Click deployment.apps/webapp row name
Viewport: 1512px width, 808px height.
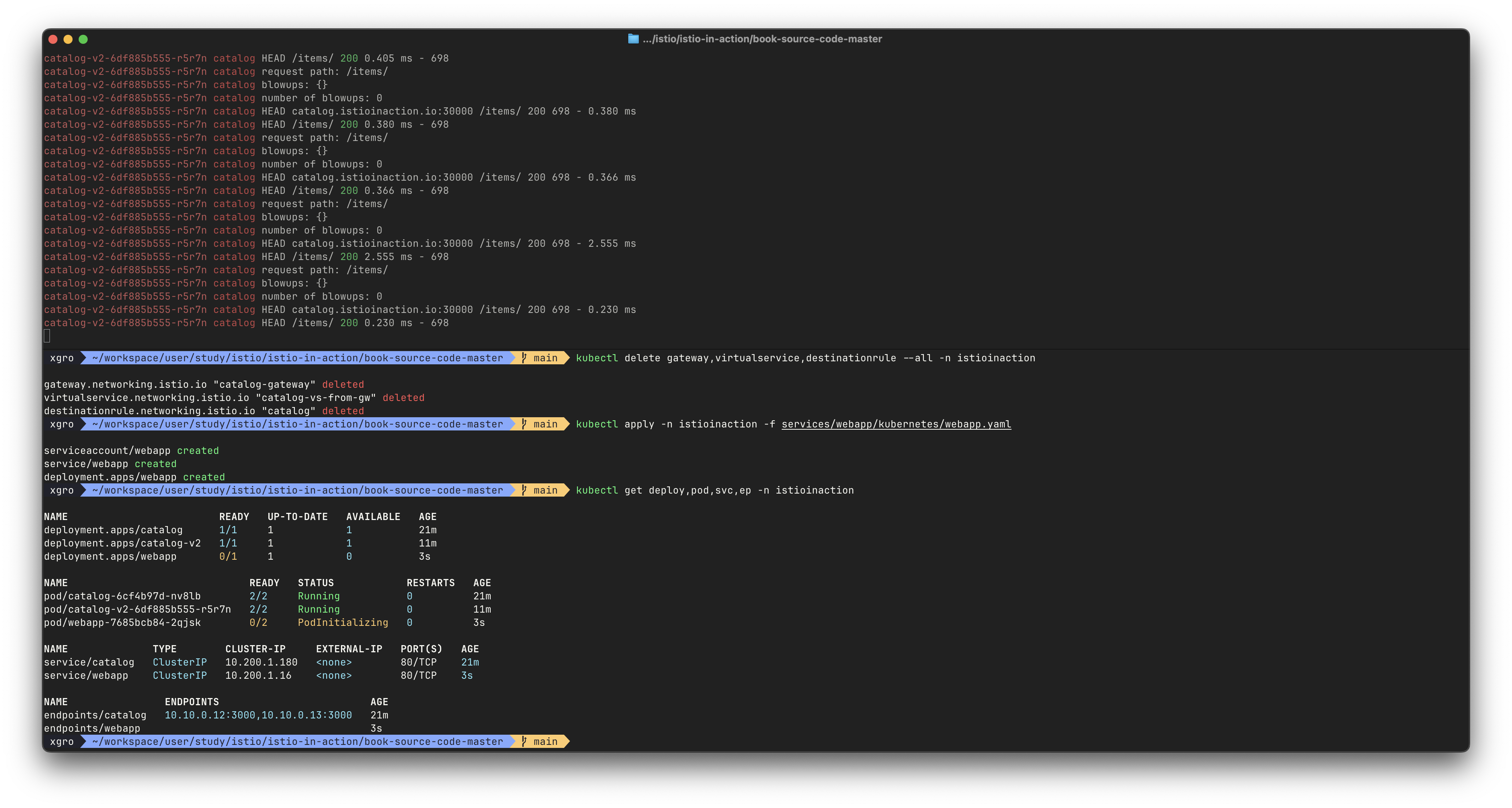point(110,556)
